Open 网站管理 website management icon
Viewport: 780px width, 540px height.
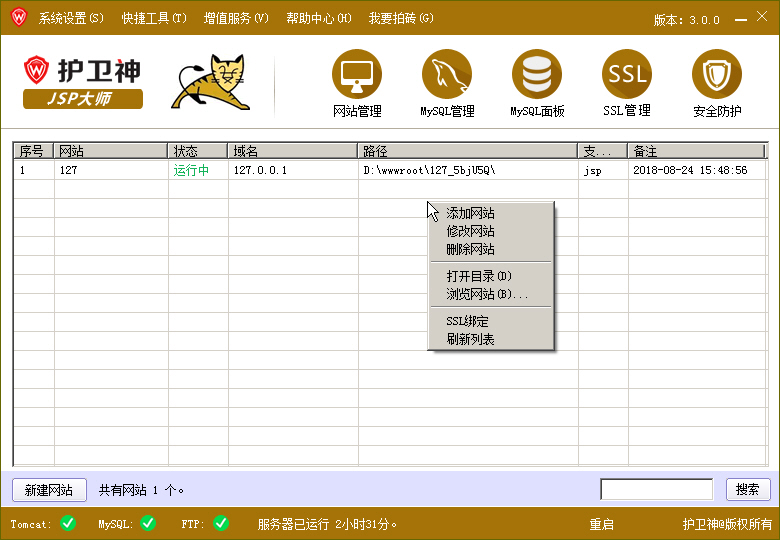(x=357, y=74)
